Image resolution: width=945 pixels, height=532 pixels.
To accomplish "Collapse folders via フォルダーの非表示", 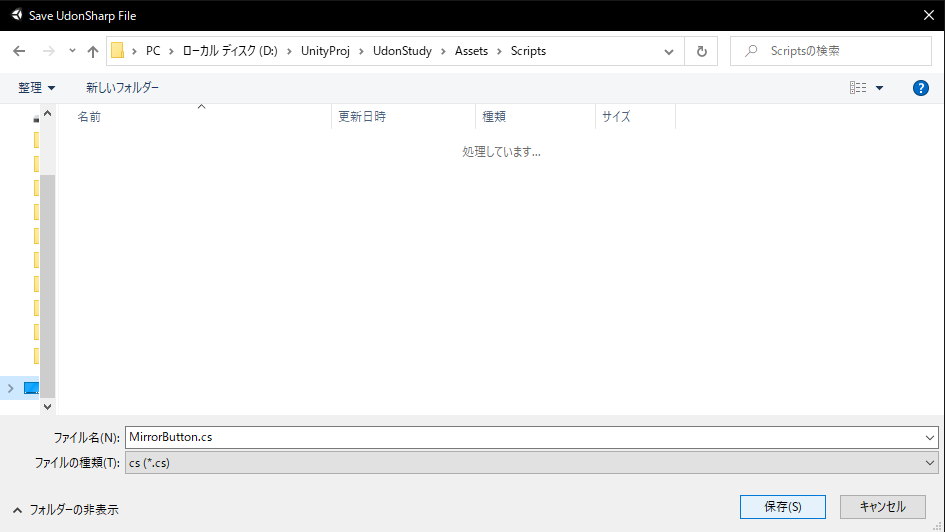I will click(x=65, y=510).
